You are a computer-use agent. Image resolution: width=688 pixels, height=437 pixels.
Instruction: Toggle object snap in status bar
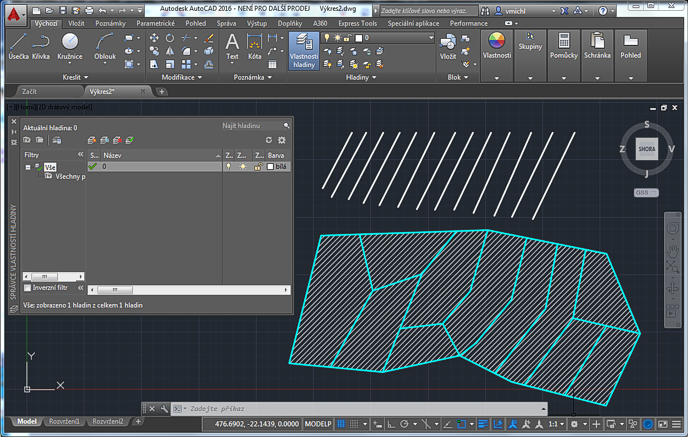click(461, 424)
